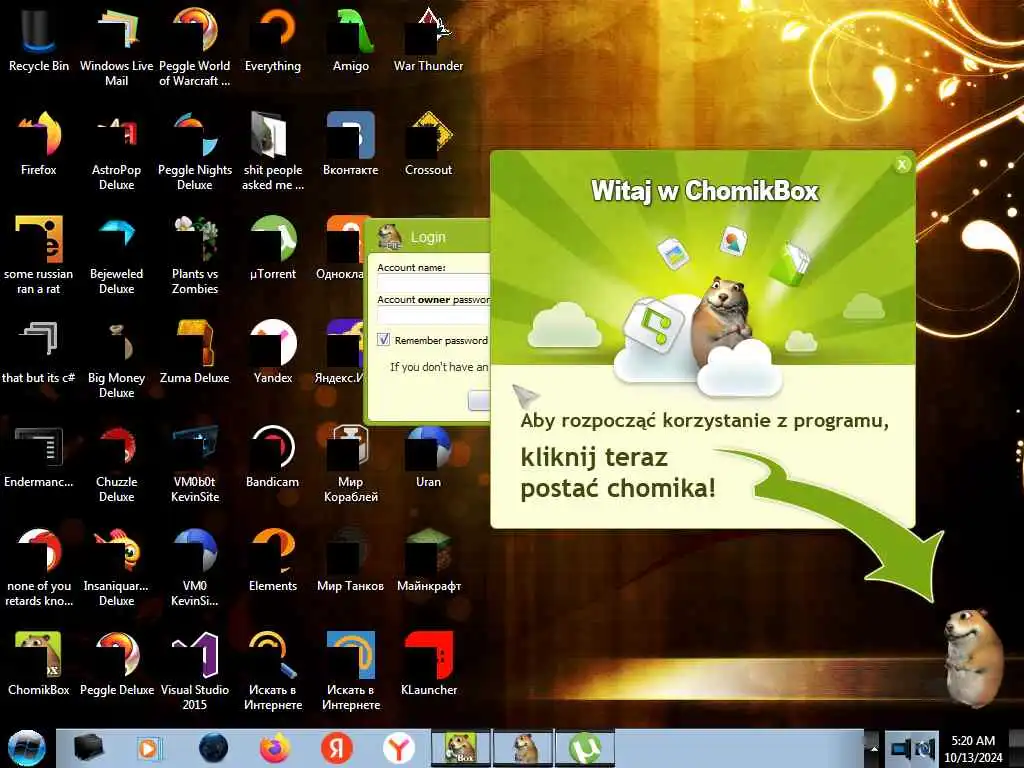Select 'some russian ran a rat' icon
This screenshot has width=1024, height=768.
click(39, 255)
